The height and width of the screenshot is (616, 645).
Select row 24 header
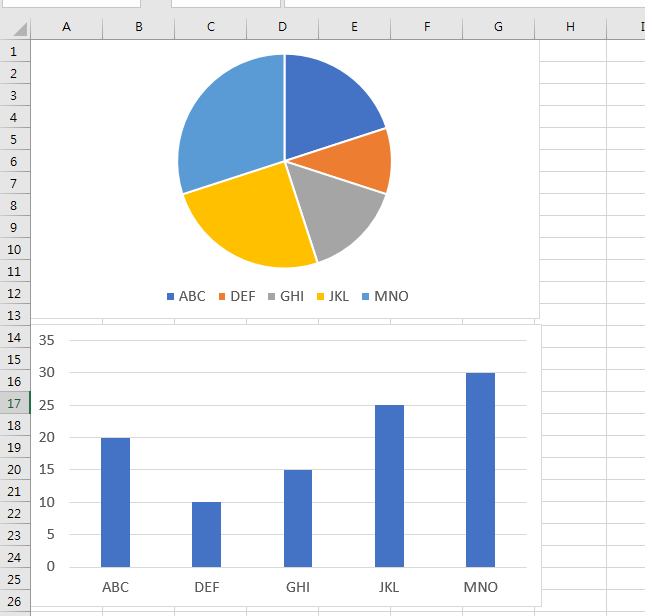(15, 557)
